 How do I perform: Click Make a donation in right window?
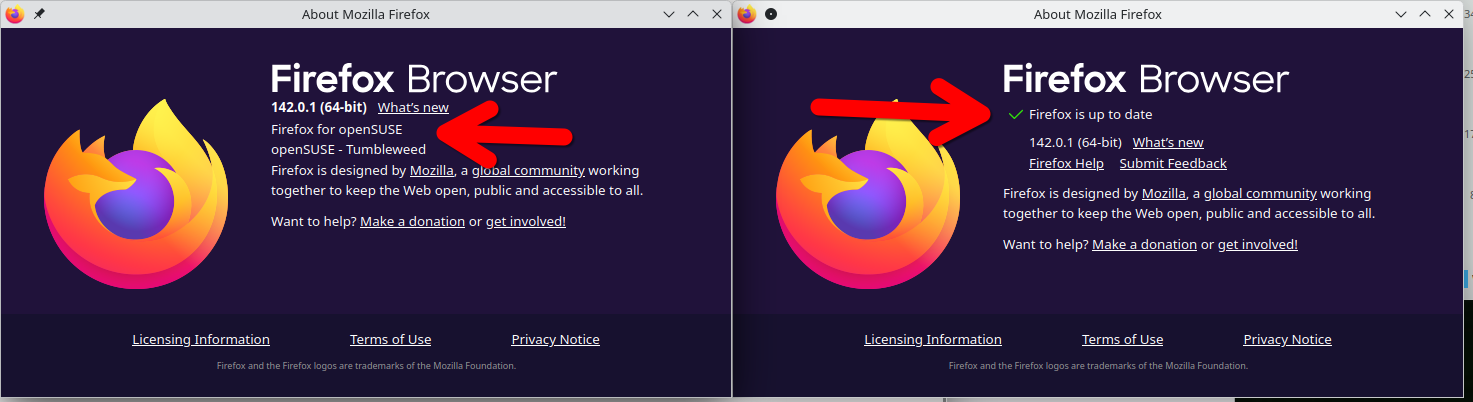coord(1144,244)
